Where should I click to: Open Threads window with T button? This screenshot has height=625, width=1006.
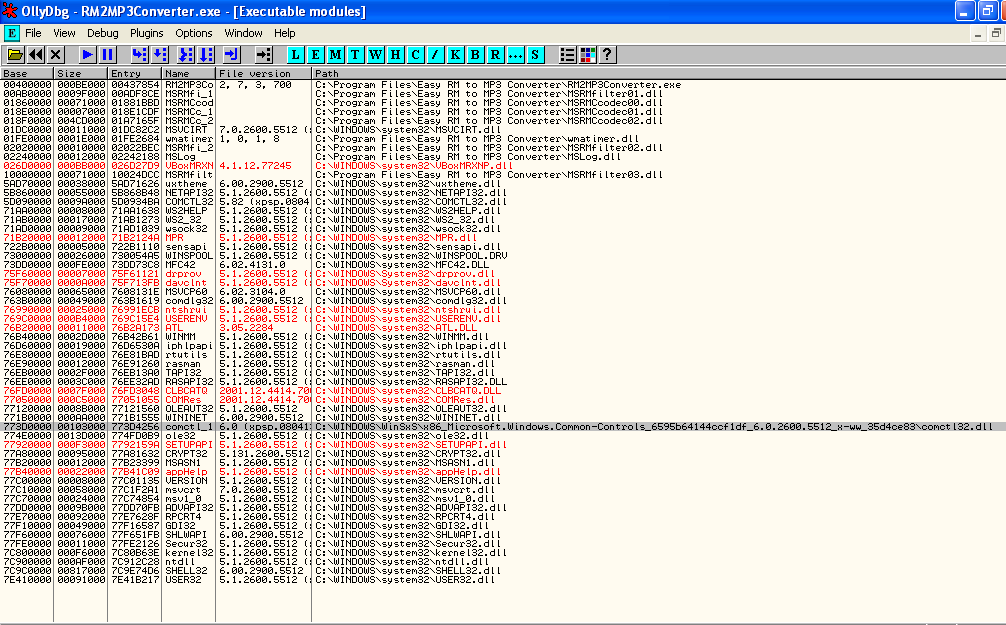pyautogui.click(x=355, y=55)
